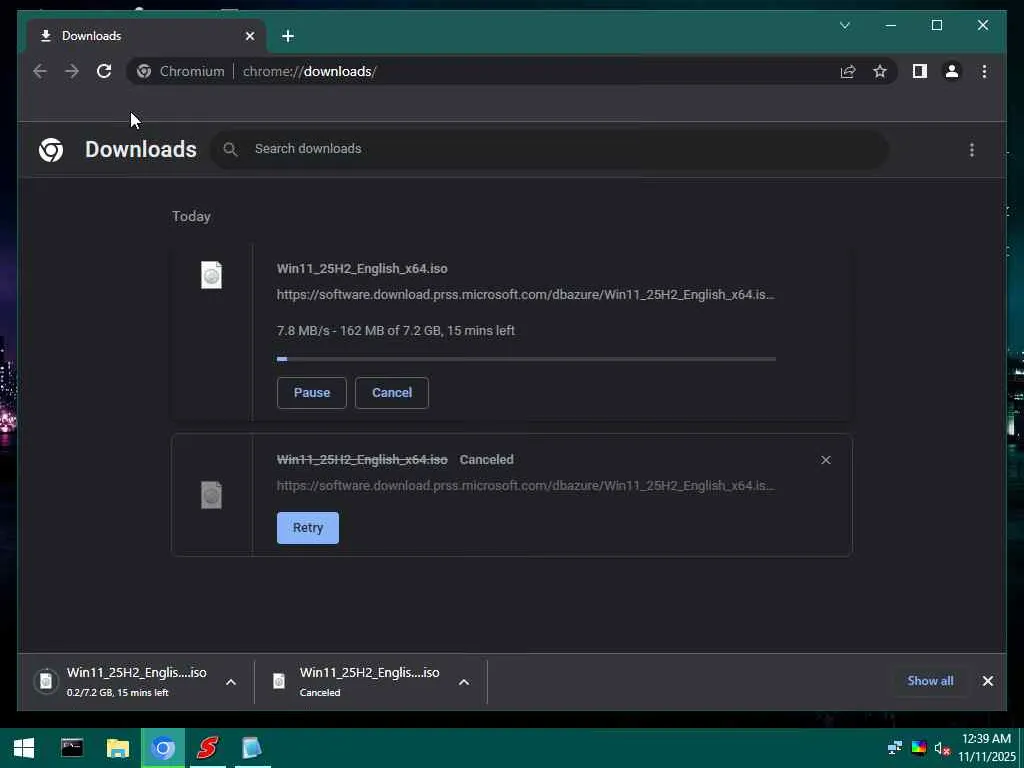Click the muted volume tray icon
The height and width of the screenshot is (768, 1024).
pyautogui.click(x=942, y=748)
